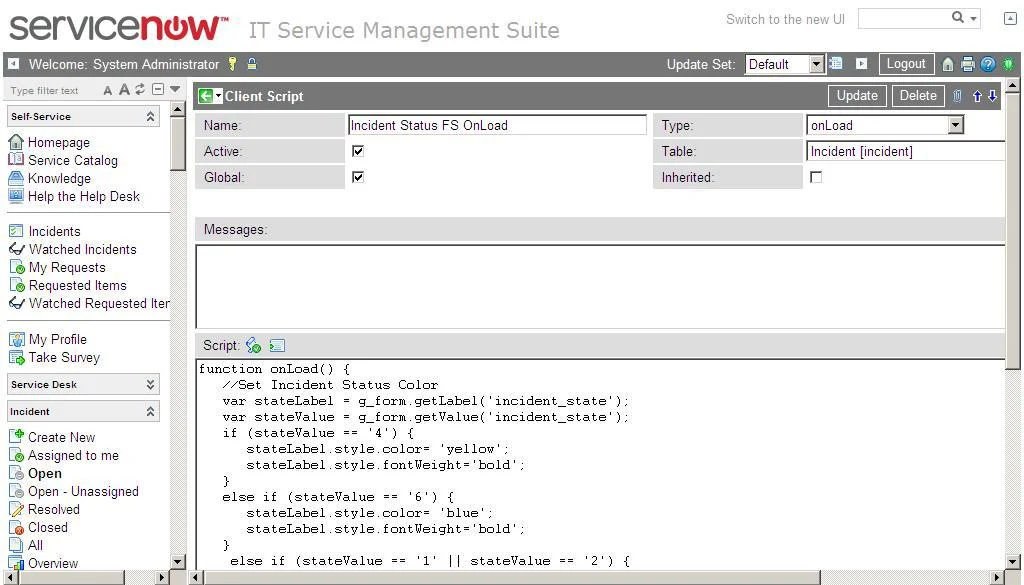Click the Logout button
Screen dimensions: 1024x585
point(906,64)
